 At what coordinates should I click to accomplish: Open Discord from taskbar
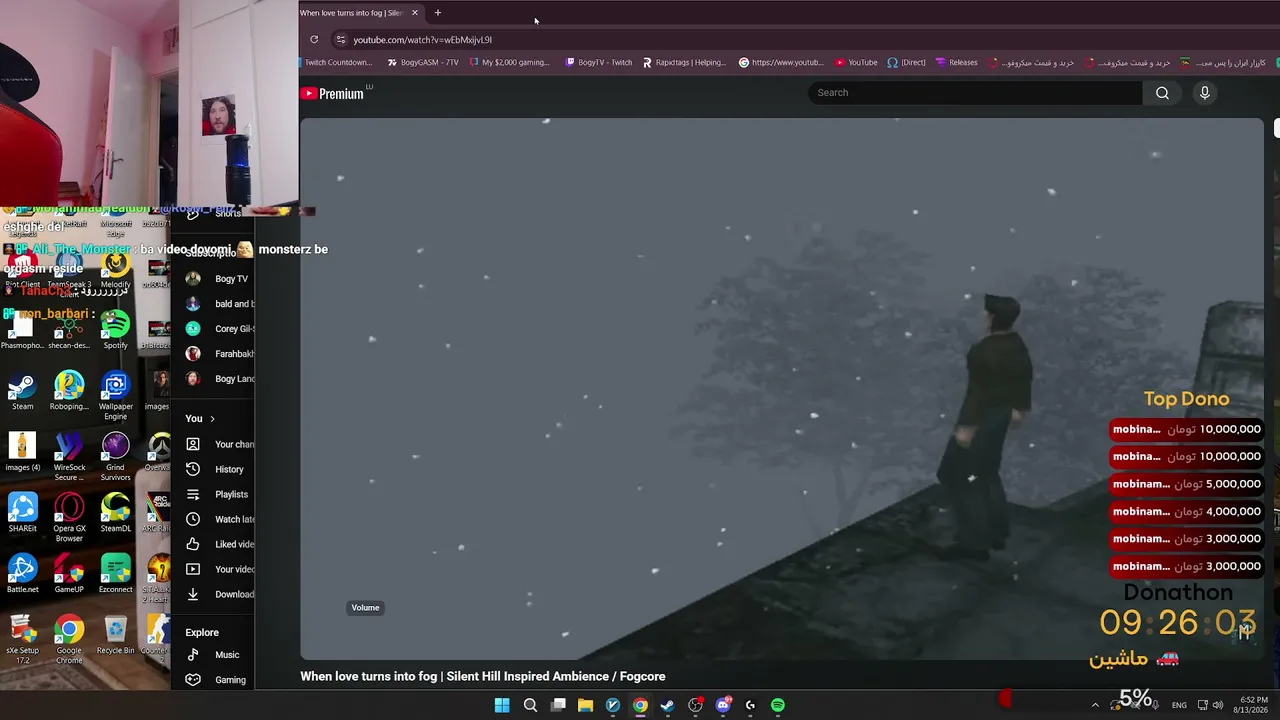point(723,705)
